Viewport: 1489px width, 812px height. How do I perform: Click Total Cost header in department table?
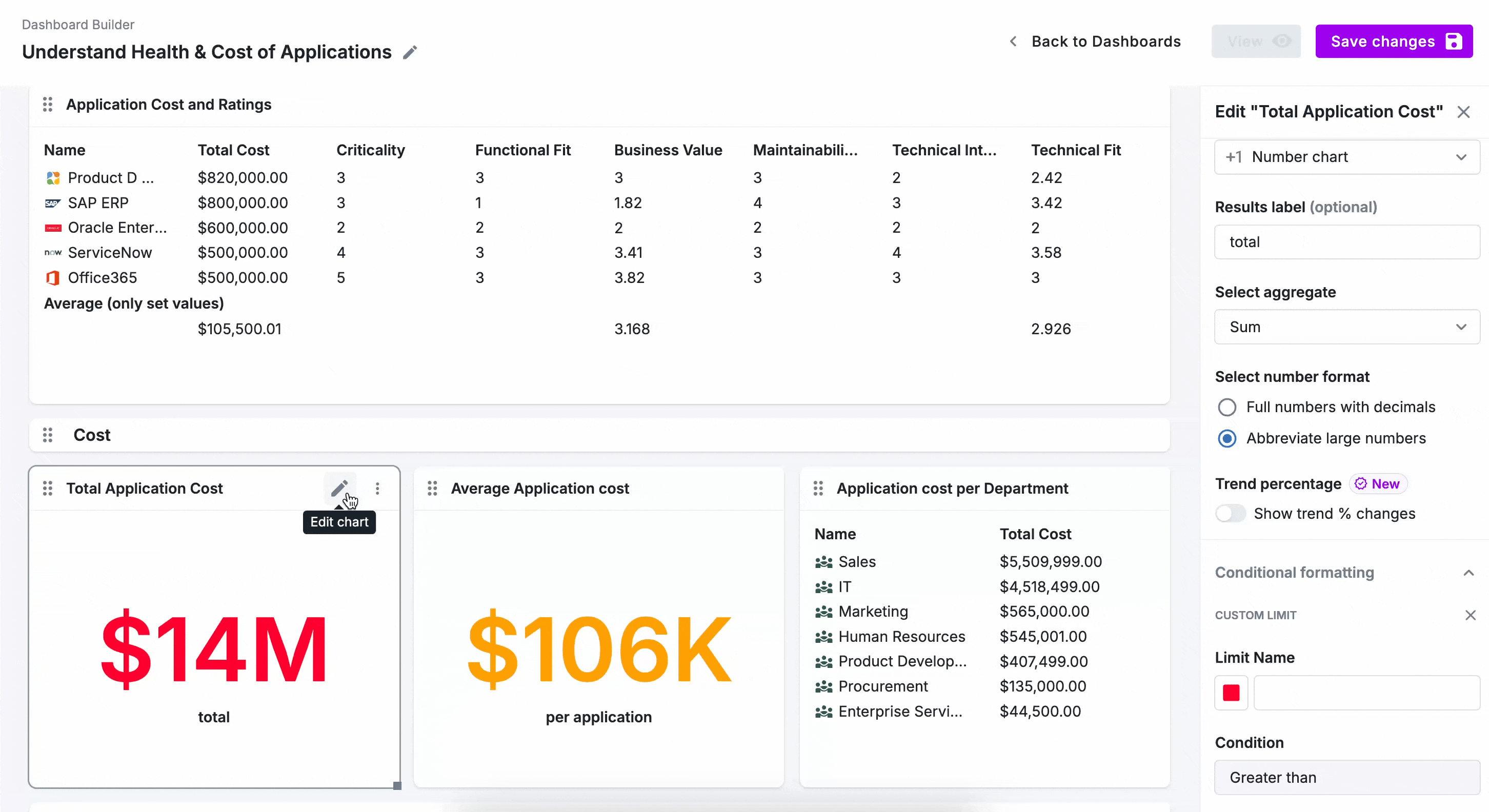tap(1035, 534)
